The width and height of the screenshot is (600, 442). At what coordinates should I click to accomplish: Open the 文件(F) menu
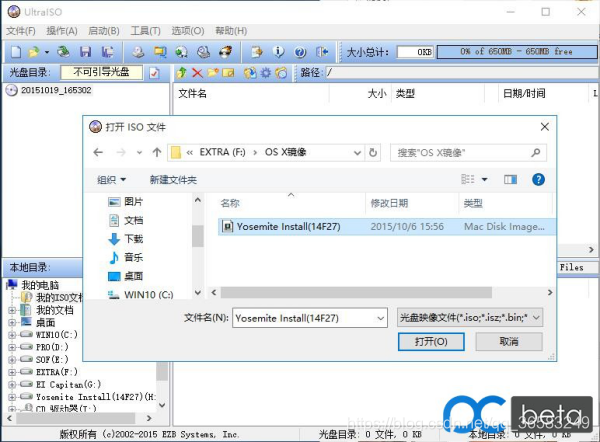(x=21, y=31)
